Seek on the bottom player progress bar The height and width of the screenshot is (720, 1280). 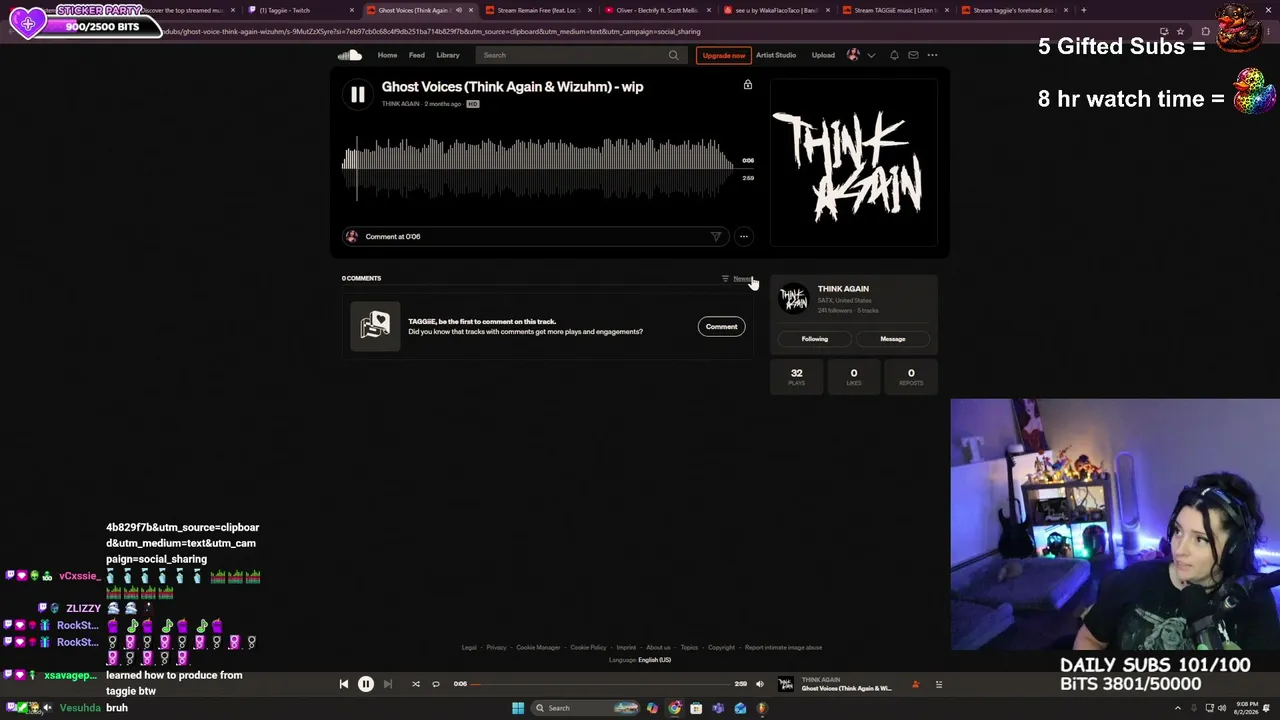tap(601, 684)
